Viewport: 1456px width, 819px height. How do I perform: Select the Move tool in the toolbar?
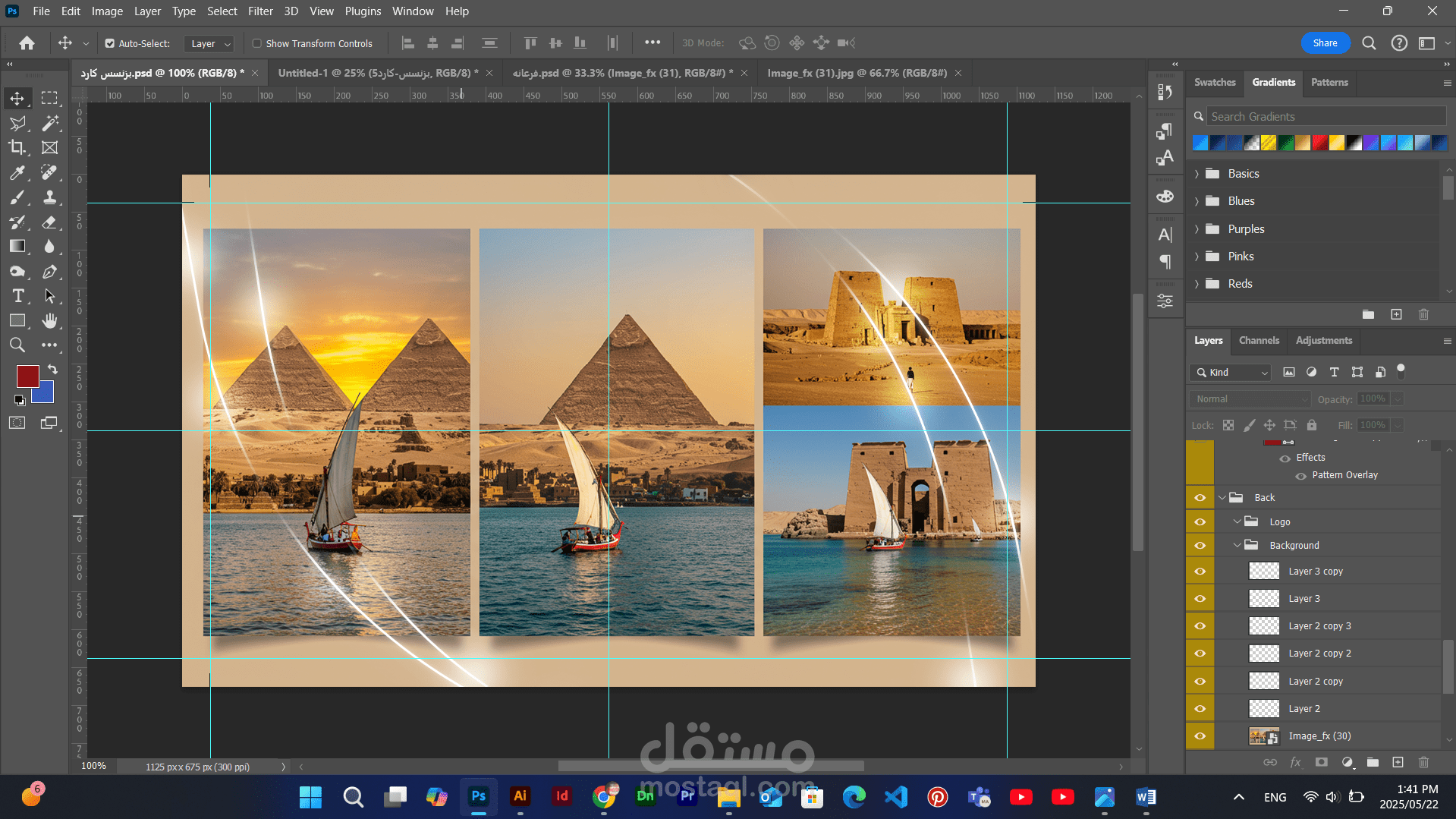point(17,98)
